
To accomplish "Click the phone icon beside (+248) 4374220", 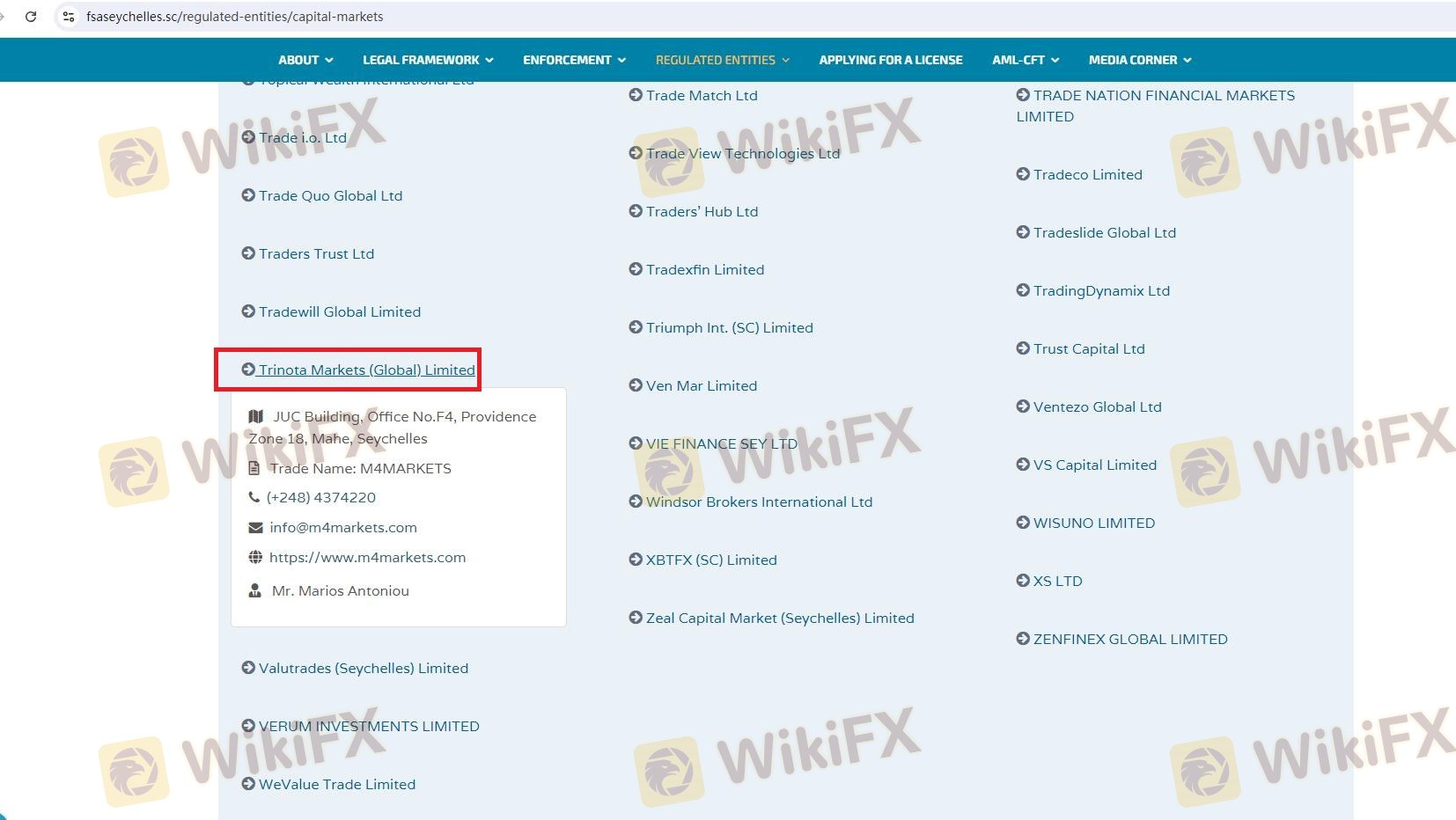I will 254,497.
